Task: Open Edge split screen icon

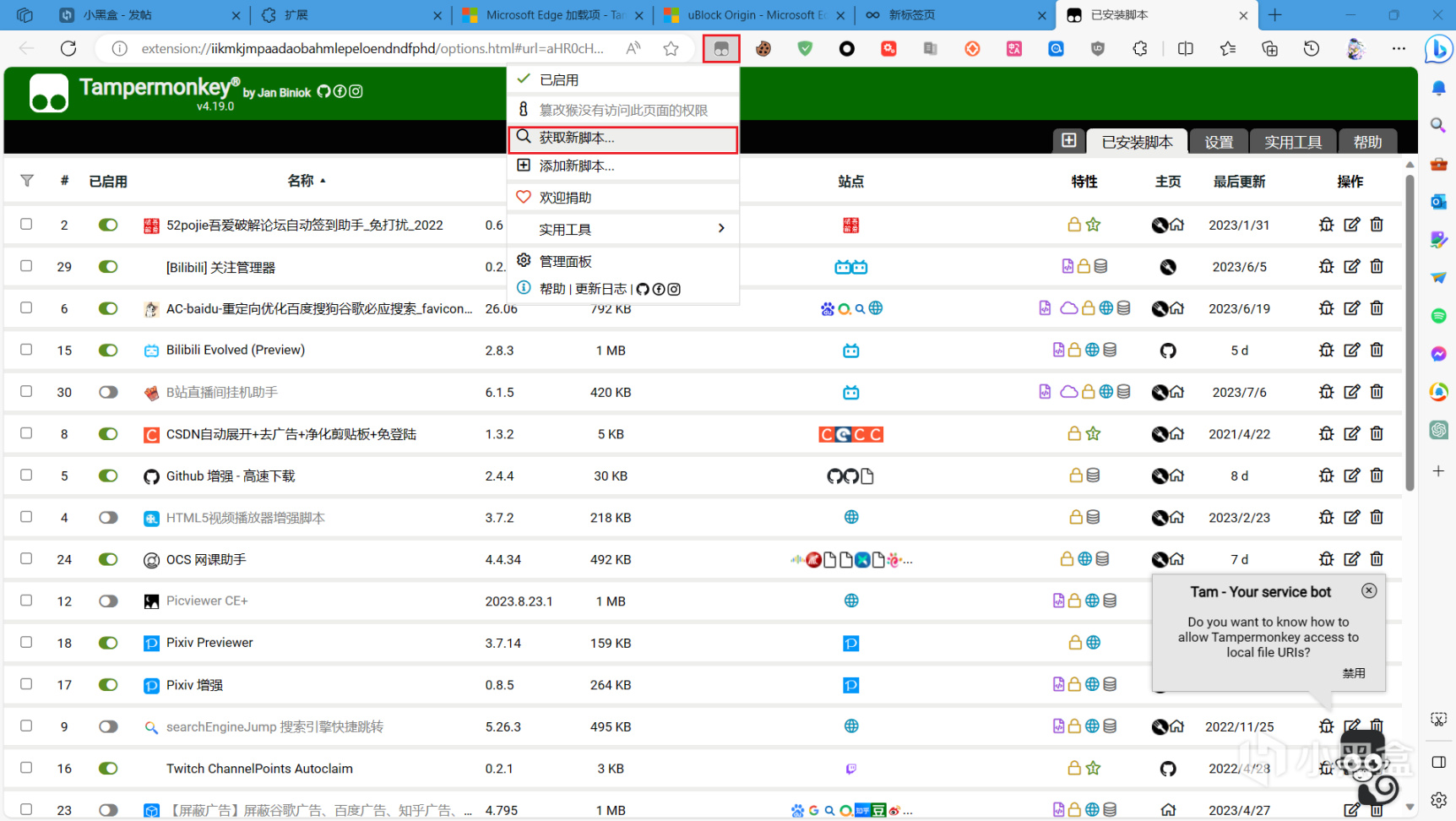Action: click(x=1186, y=49)
